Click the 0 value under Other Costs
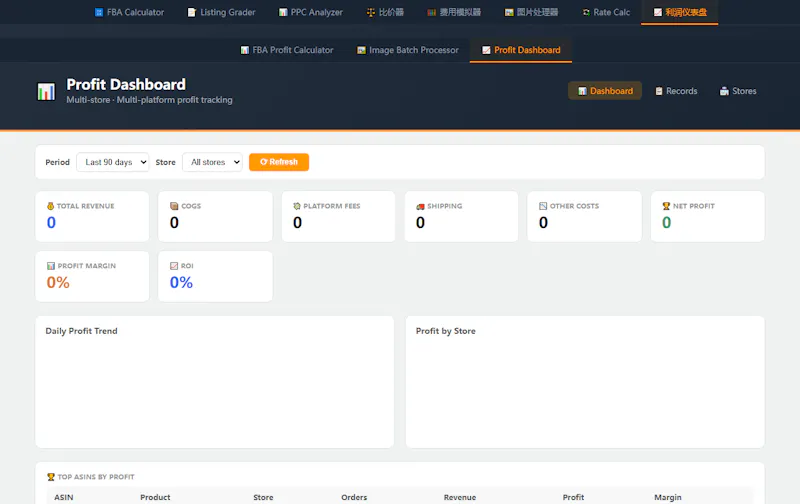800x504 pixels. click(543, 222)
